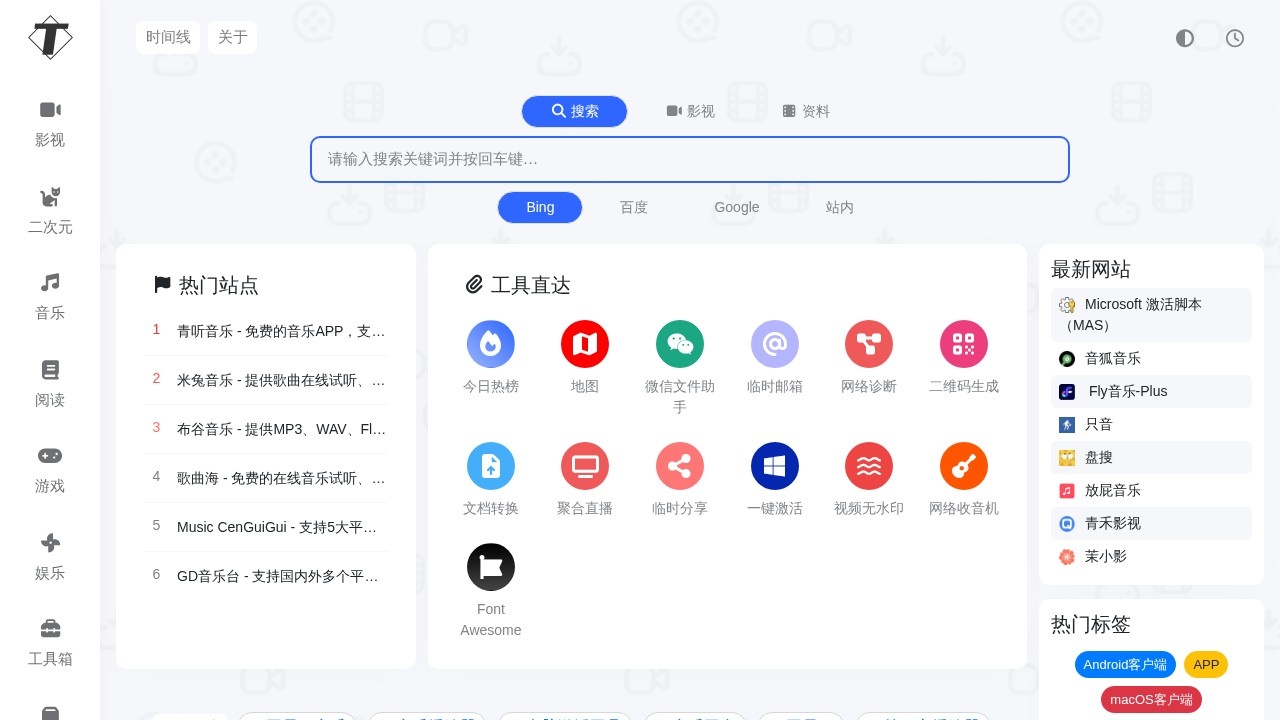Switch to the 资料 search tab
This screenshot has width=1280, height=720.
coord(806,111)
